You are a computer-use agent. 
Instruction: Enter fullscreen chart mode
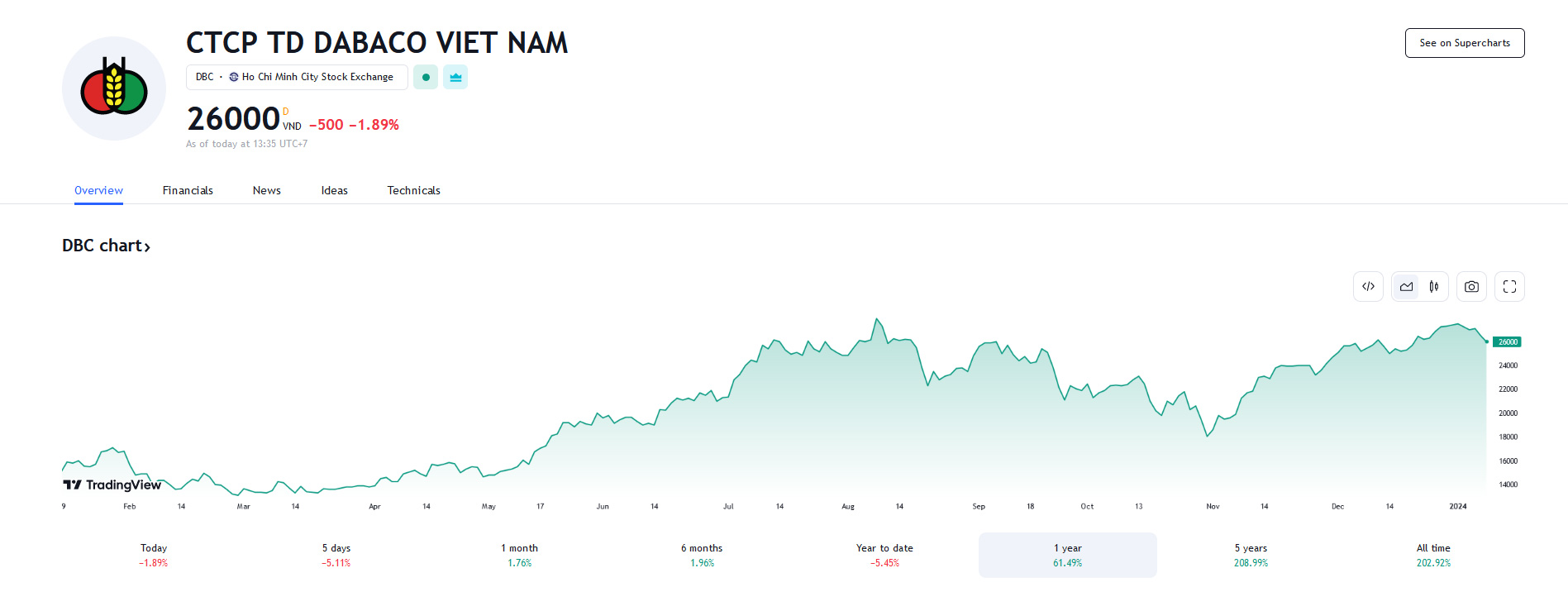1509,286
